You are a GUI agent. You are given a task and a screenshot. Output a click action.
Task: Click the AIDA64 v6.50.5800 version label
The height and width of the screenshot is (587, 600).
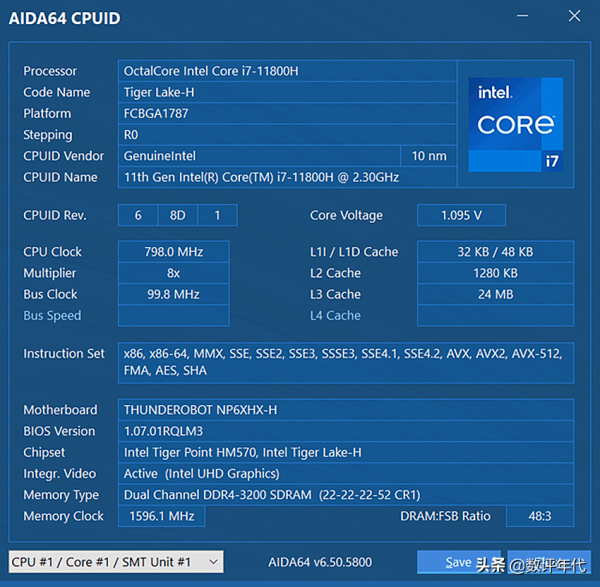320,562
